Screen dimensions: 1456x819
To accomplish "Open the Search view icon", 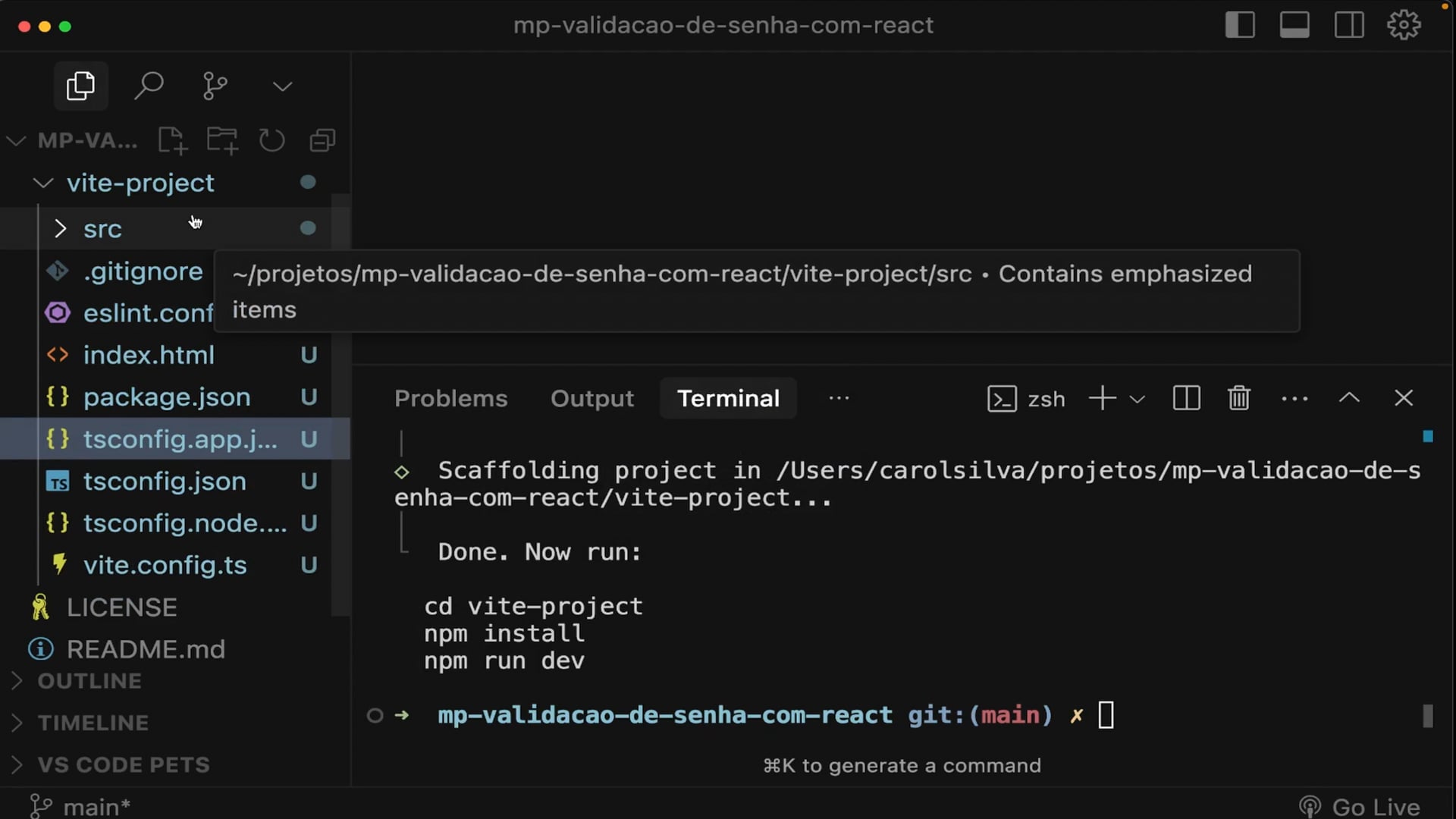I will pyautogui.click(x=149, y=86).
